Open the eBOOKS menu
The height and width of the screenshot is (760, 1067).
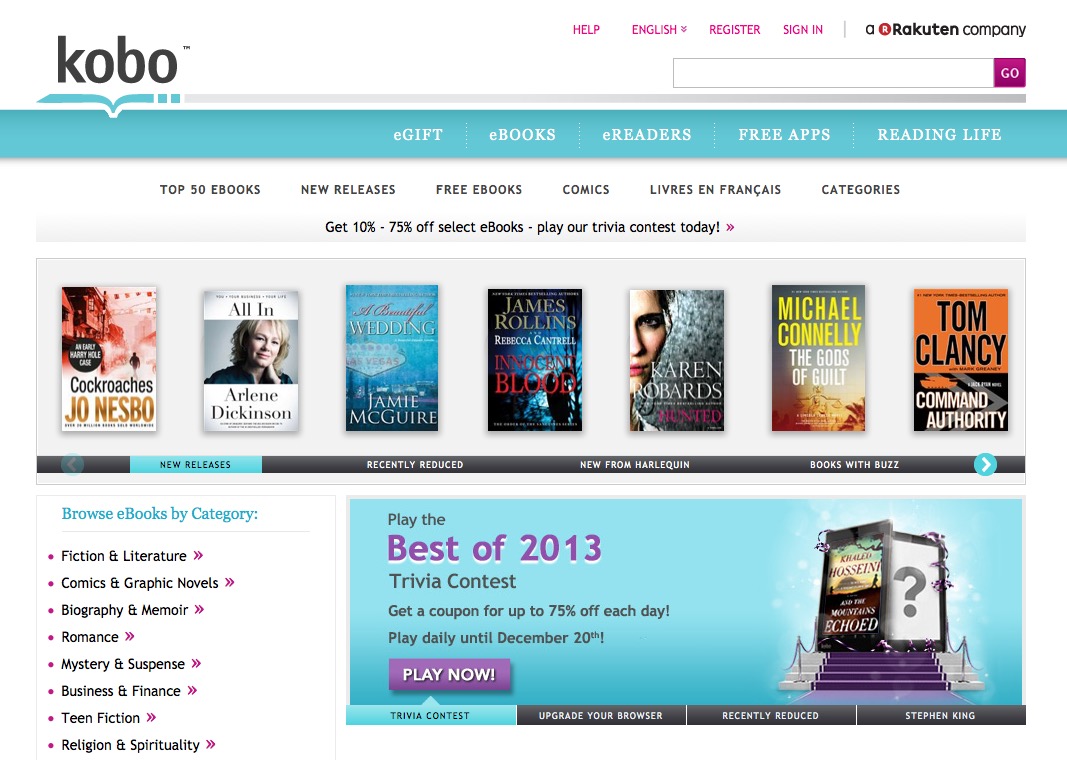click(x=521, y=134)
